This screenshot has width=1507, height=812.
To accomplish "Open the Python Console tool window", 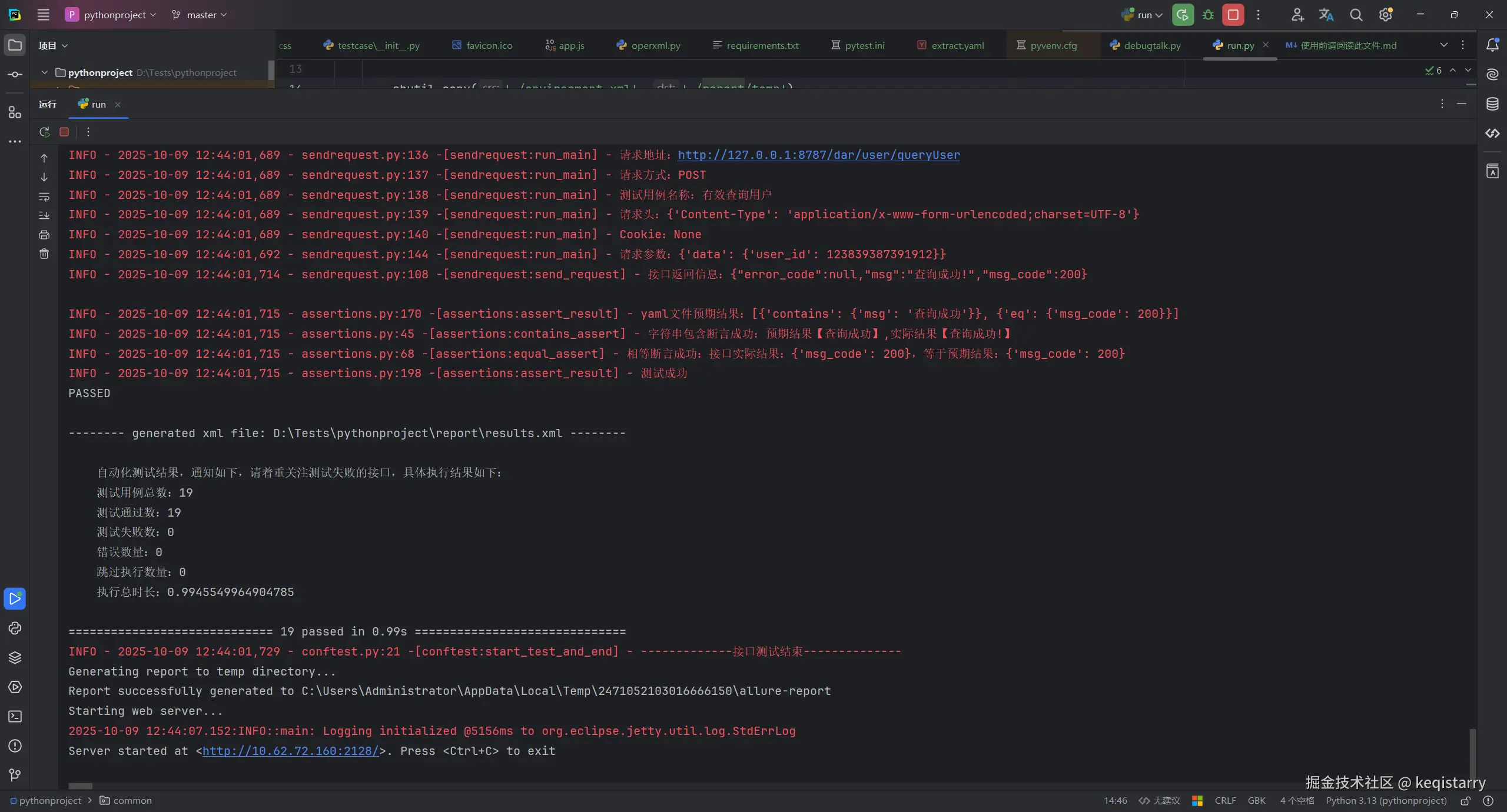I will [x=15, y=628].
